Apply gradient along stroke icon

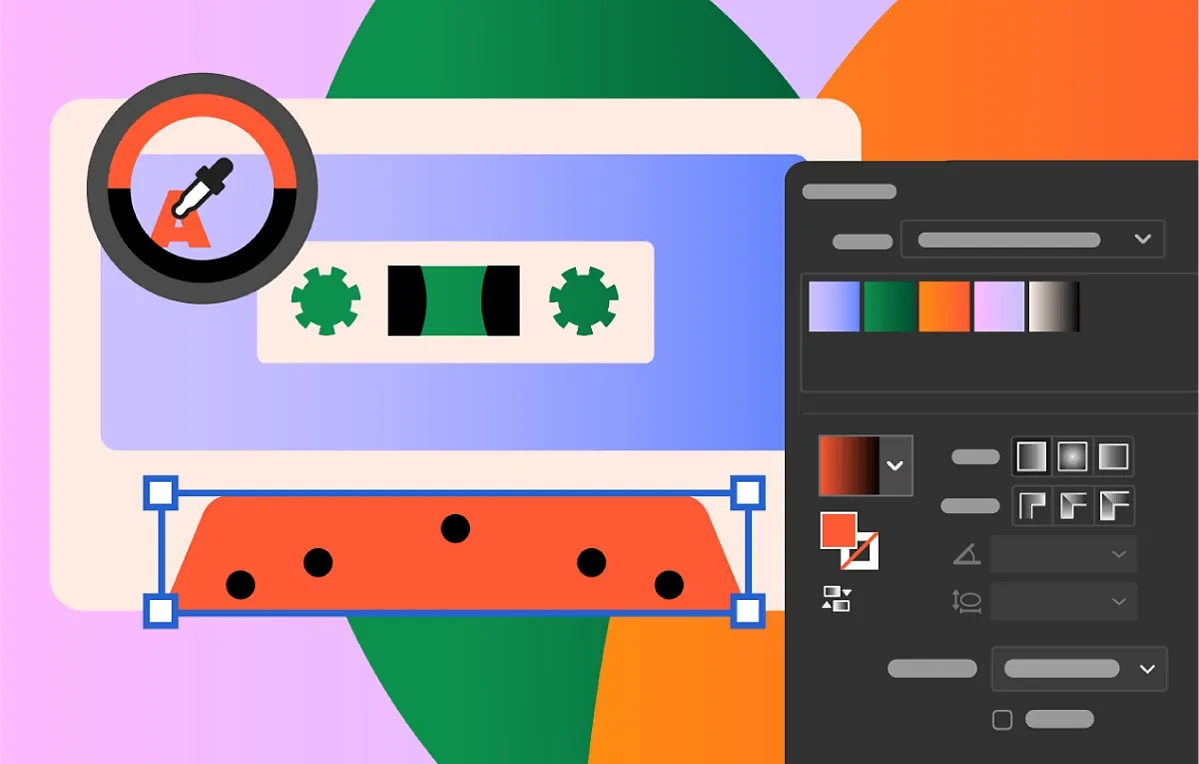[1072, 506]
